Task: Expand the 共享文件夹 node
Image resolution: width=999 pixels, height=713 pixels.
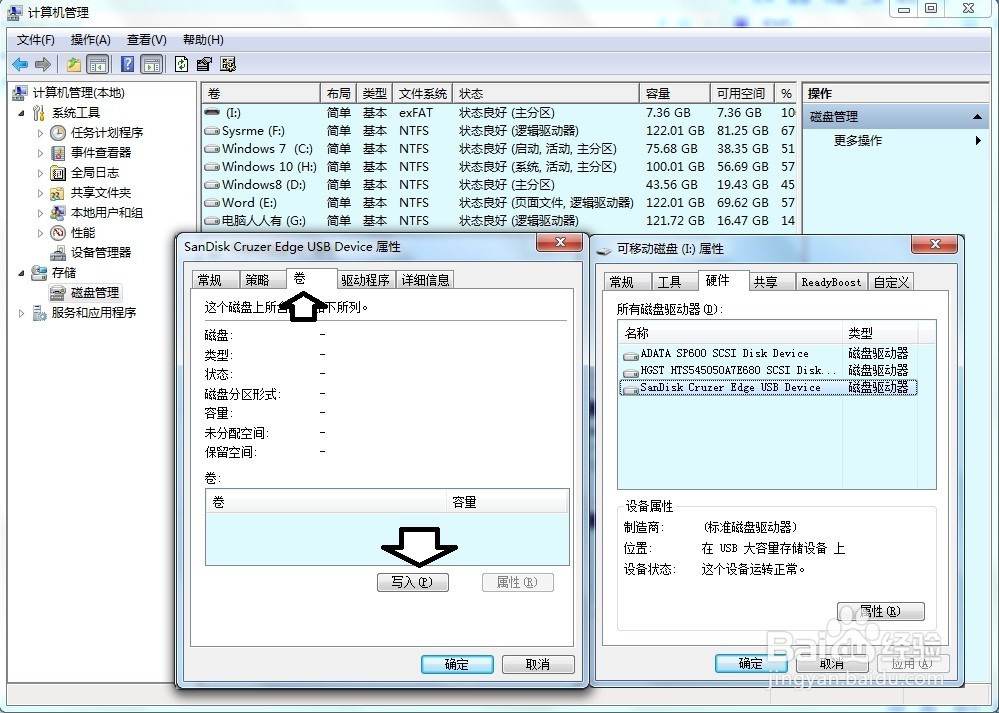Action: pyautogui.click(x=40, y=193)
